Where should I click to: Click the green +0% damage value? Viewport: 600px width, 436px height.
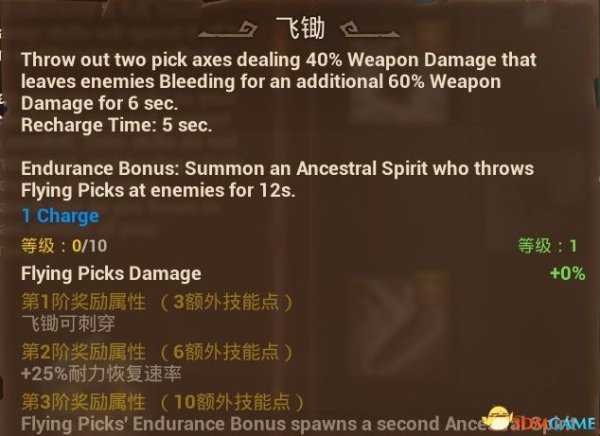point(567,274)
